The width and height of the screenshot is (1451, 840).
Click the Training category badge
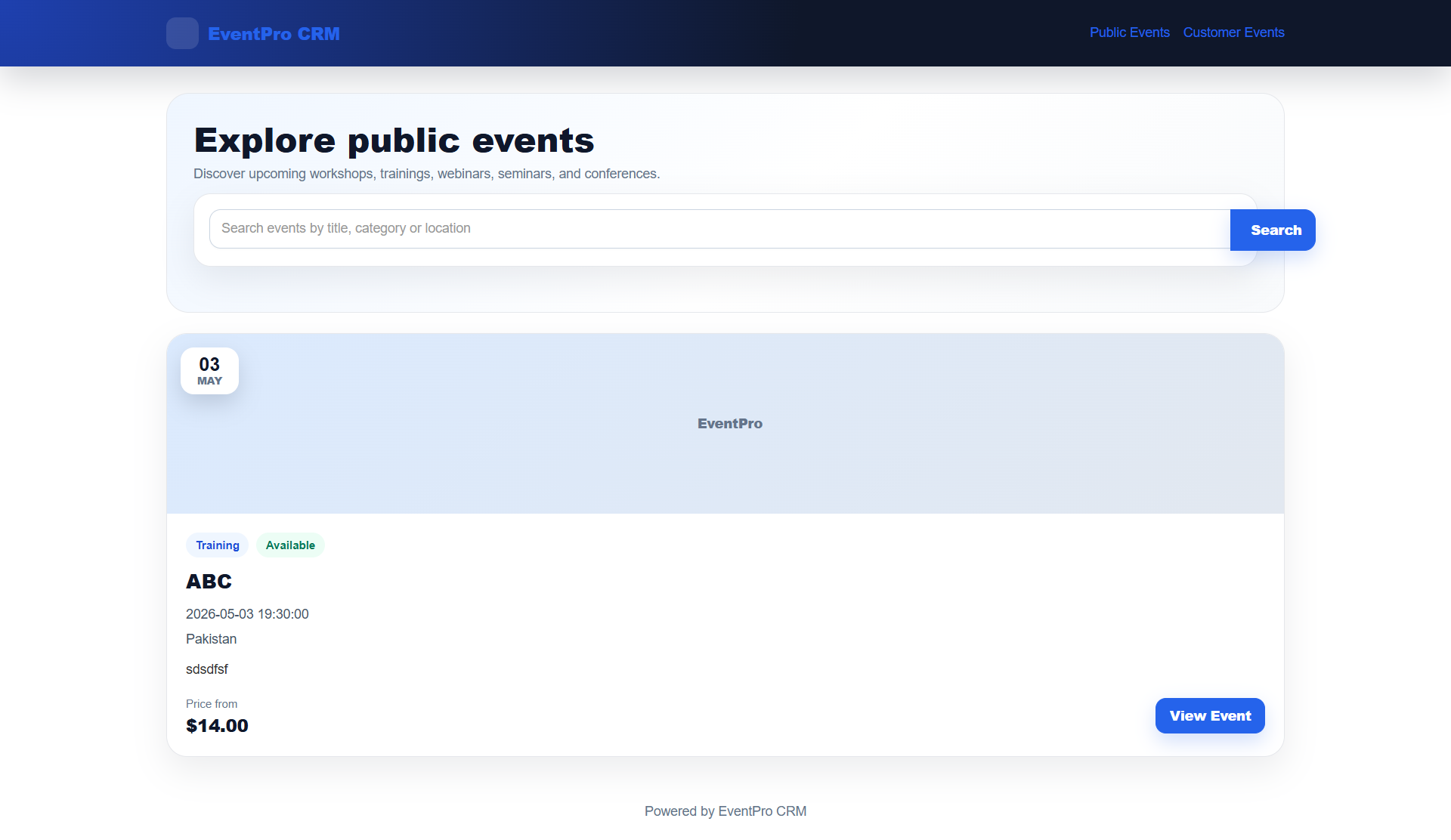[217, 545]
